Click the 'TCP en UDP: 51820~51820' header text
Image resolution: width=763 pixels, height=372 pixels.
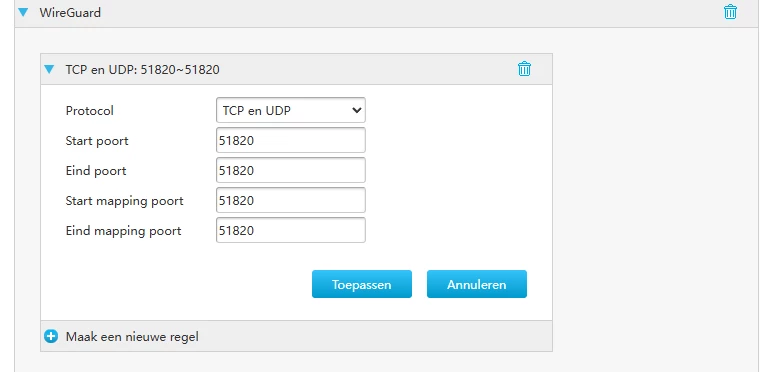click(x=142, y=70)
